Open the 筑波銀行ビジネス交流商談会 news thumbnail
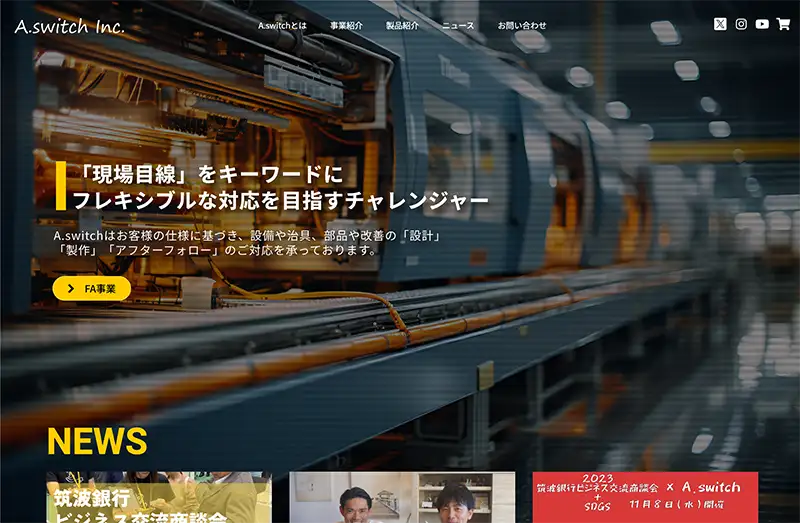The height and width of the screenshot is (523, 800). tap(159, 498)
